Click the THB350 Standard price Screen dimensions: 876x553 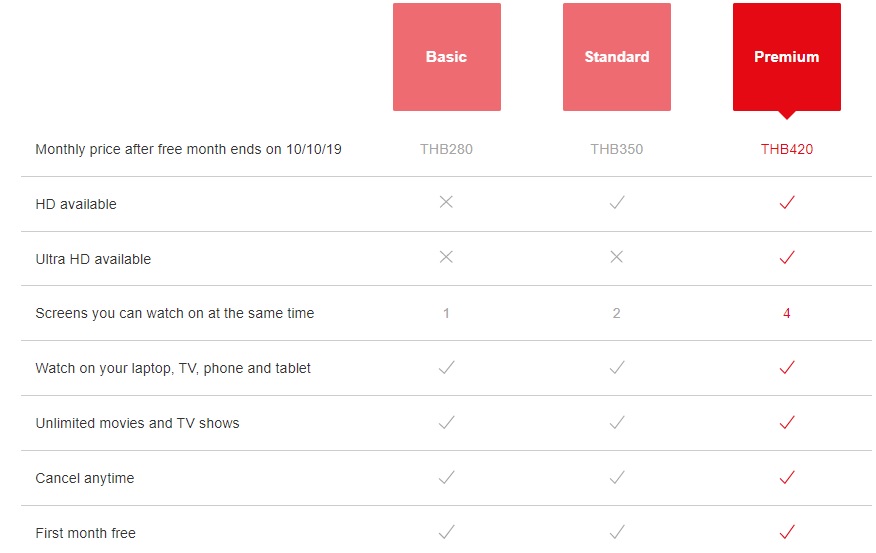click(617, 149)
